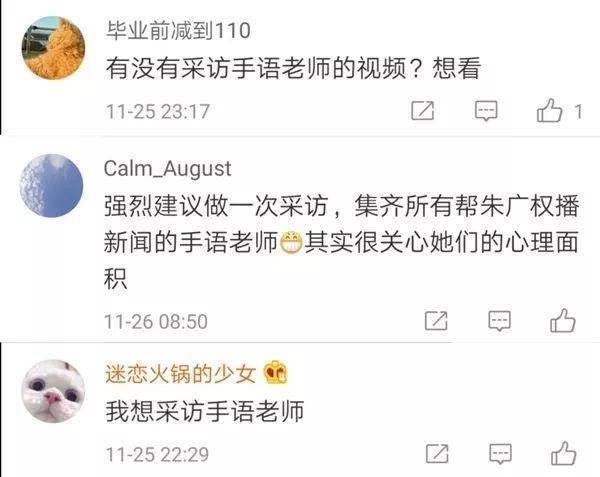Reply to the Calm_August comment
This screenshot has width=600, height=477.
(x=500, y=321)
